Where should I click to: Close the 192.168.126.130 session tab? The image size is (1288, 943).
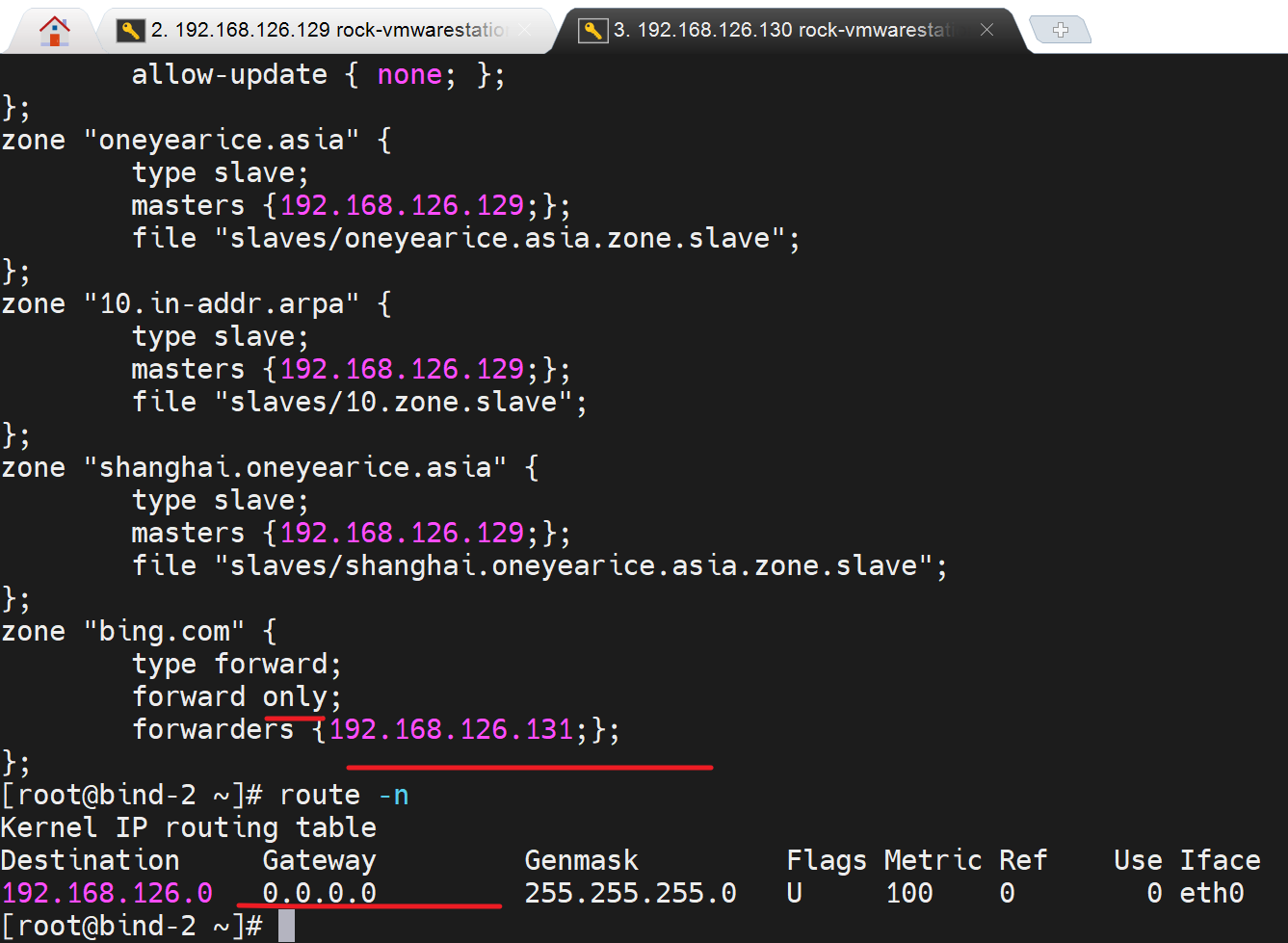(x=986, y=30)
